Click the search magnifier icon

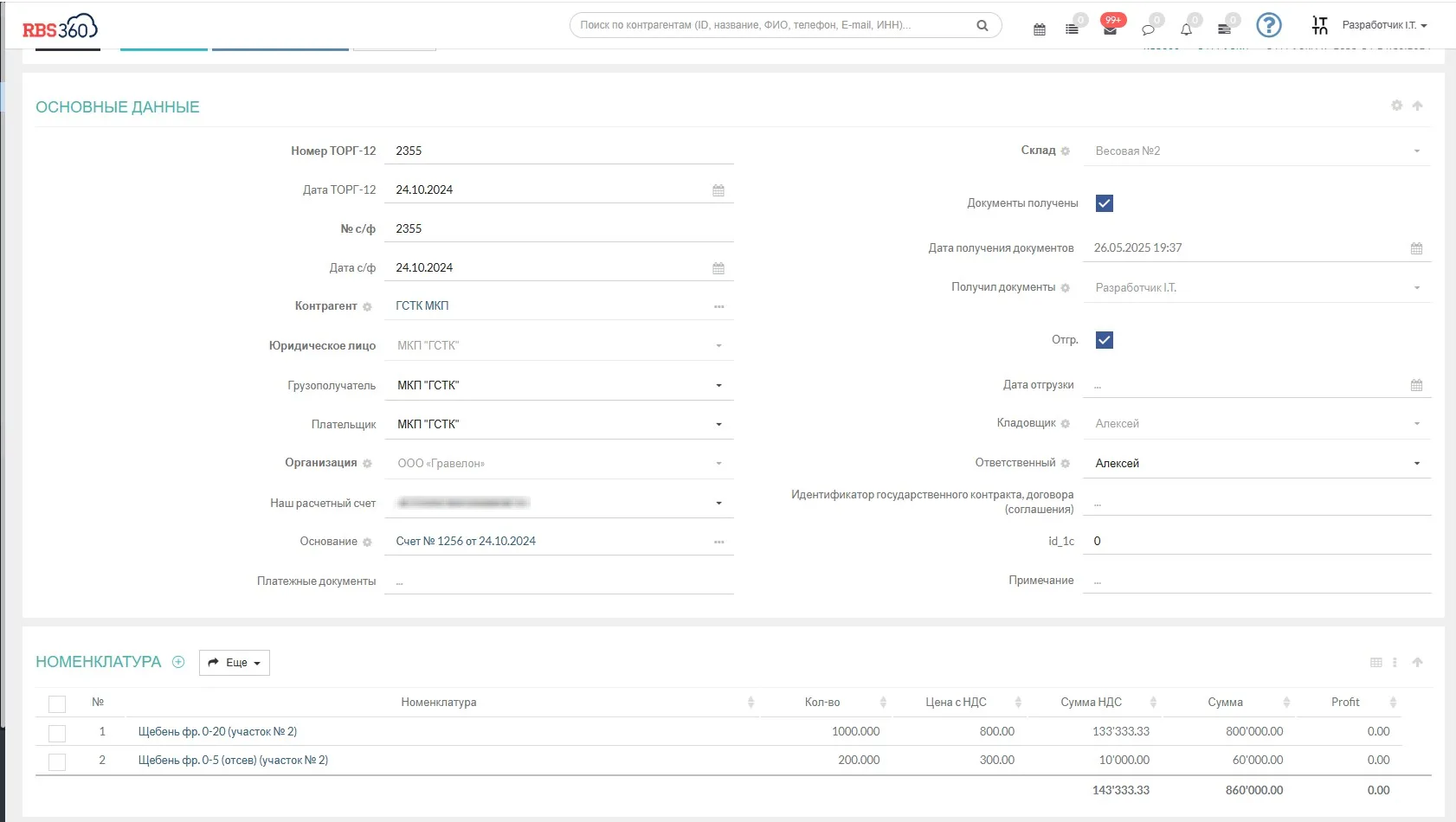click(982, 25)
